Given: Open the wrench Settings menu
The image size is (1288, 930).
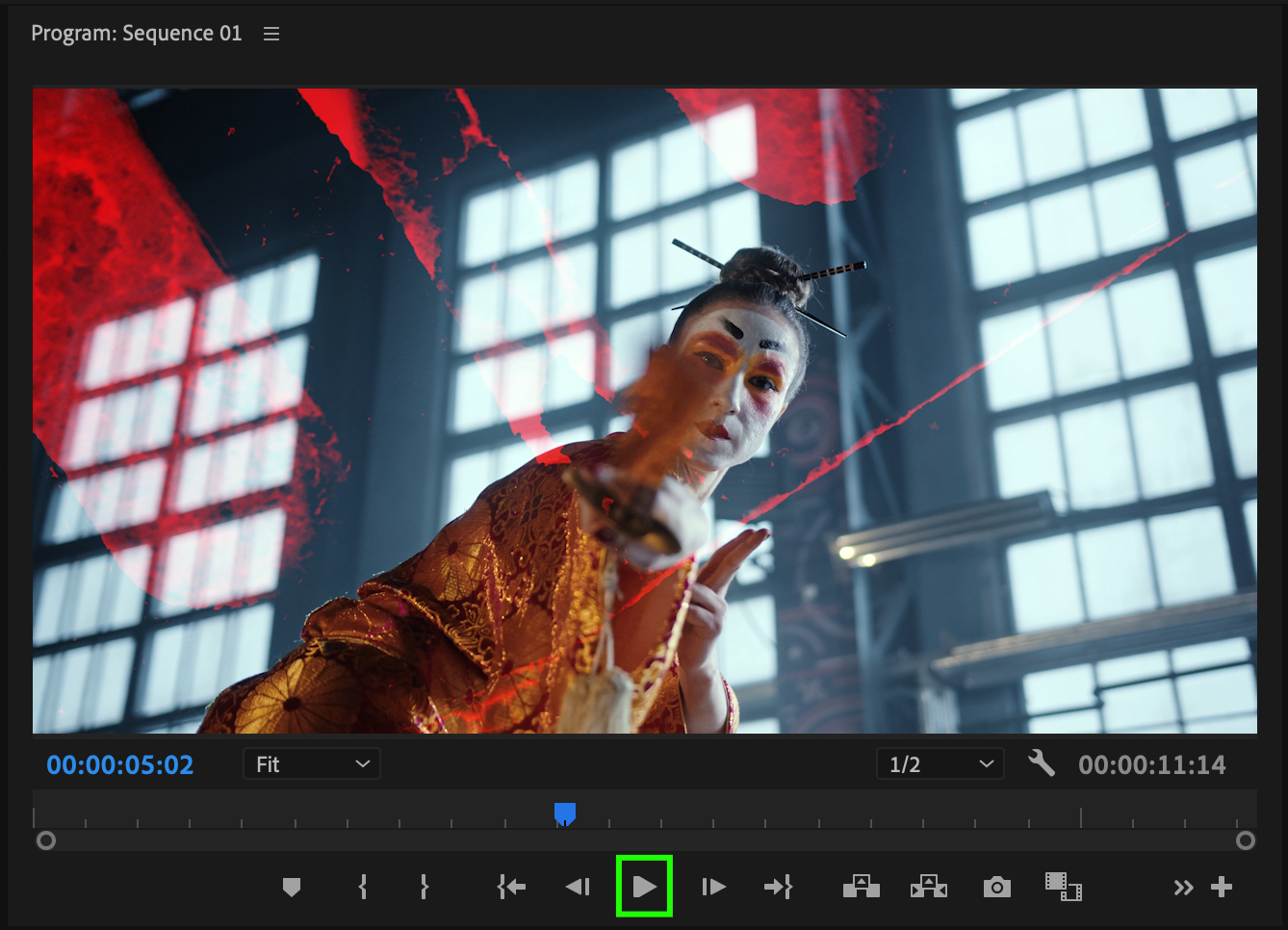Looking at the screenshot, I should point(1042,764).
